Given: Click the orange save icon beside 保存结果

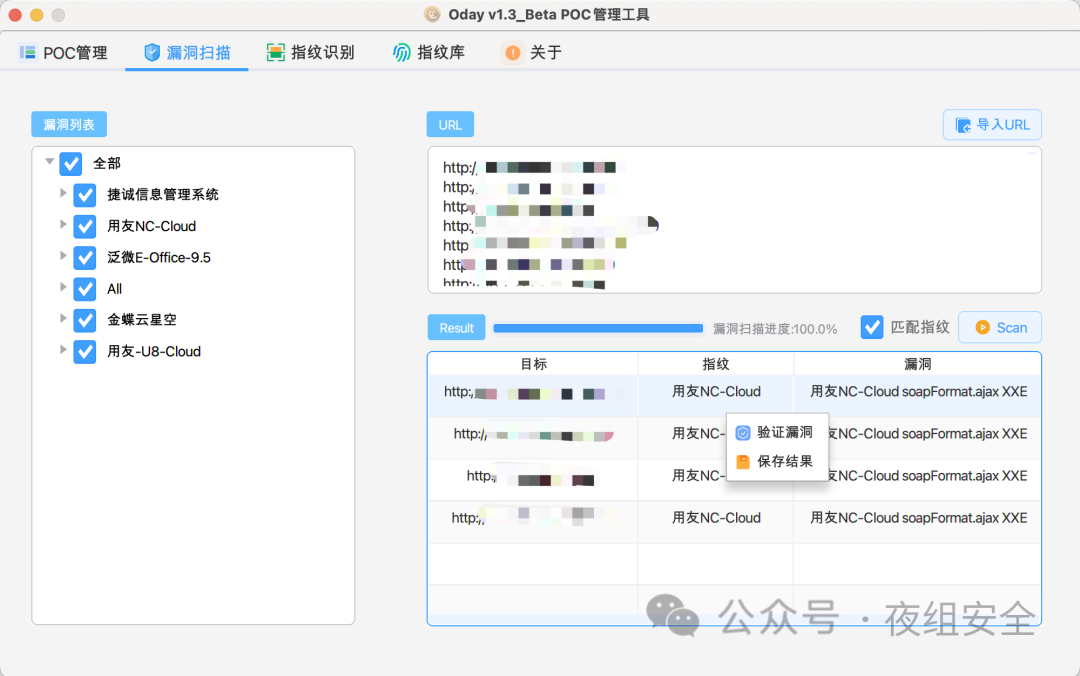Looking at the screenshot, I should 742,462.
